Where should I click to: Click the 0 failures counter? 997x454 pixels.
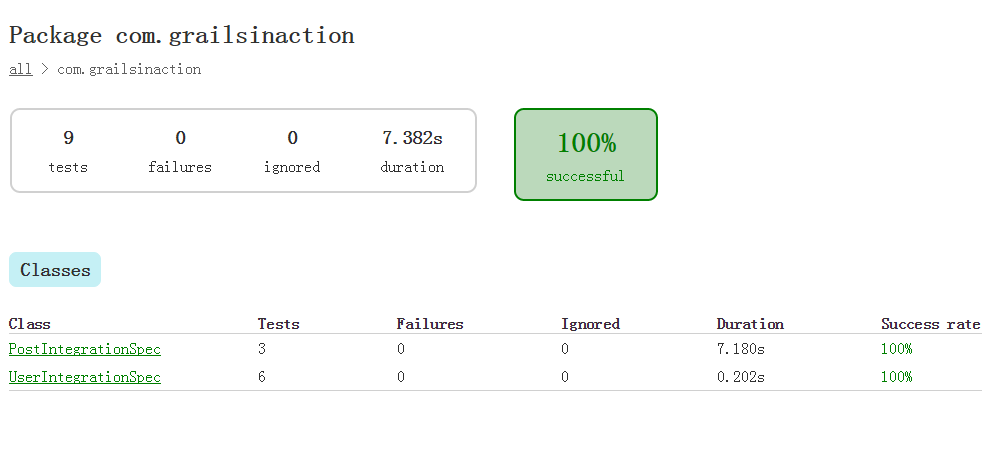pos(180,151)
